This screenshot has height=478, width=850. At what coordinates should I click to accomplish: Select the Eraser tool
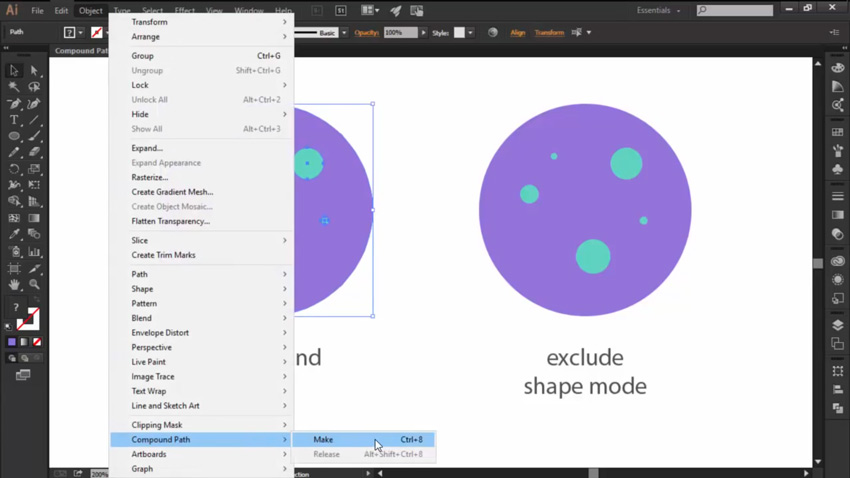(x=34, y=152)
